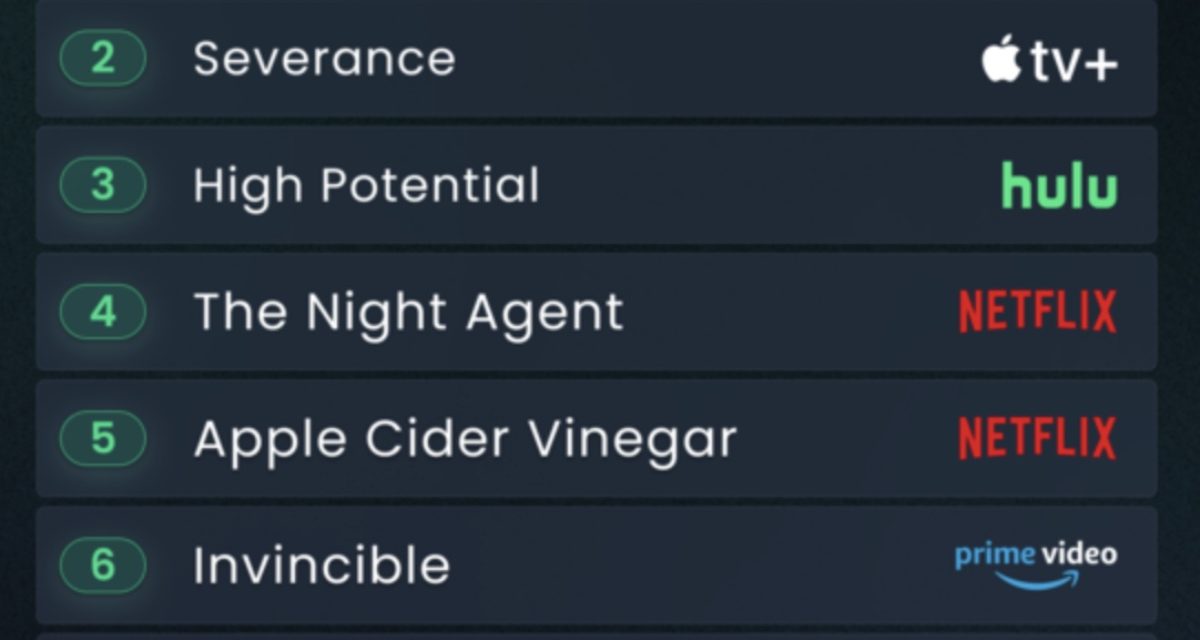Viewport: 1200px width, 640px height.
Task: Click empty space in the Invincible row
Action: [x=700, y=565]
